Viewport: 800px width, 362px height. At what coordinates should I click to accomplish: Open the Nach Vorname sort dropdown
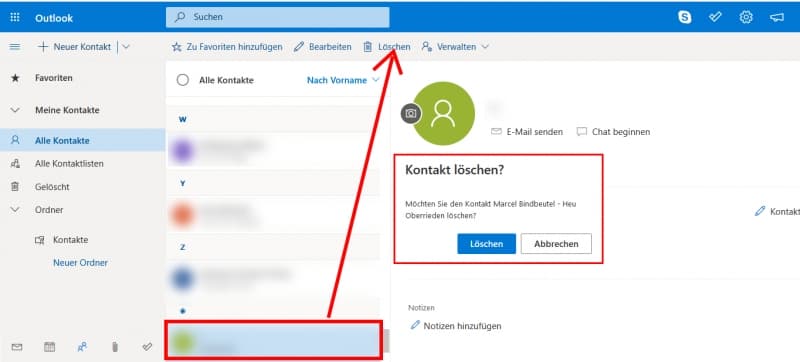coord(343,80)
